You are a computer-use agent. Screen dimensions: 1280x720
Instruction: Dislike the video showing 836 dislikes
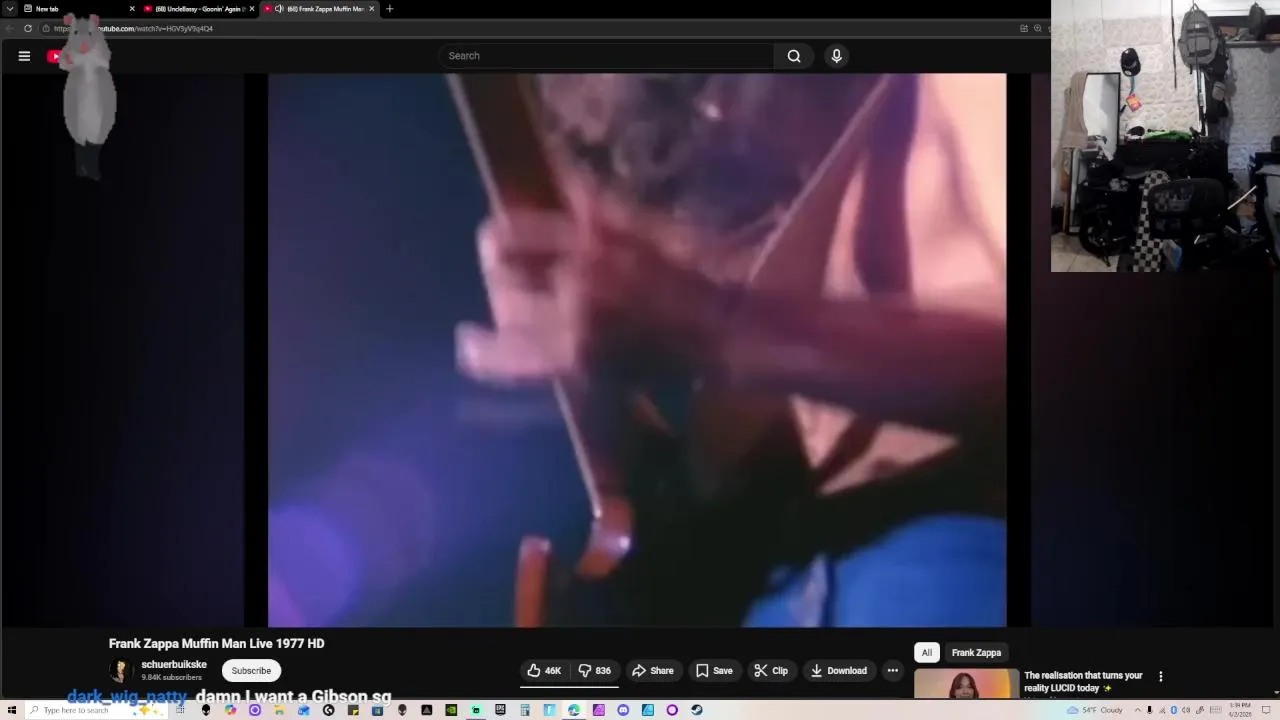point(595,671)
